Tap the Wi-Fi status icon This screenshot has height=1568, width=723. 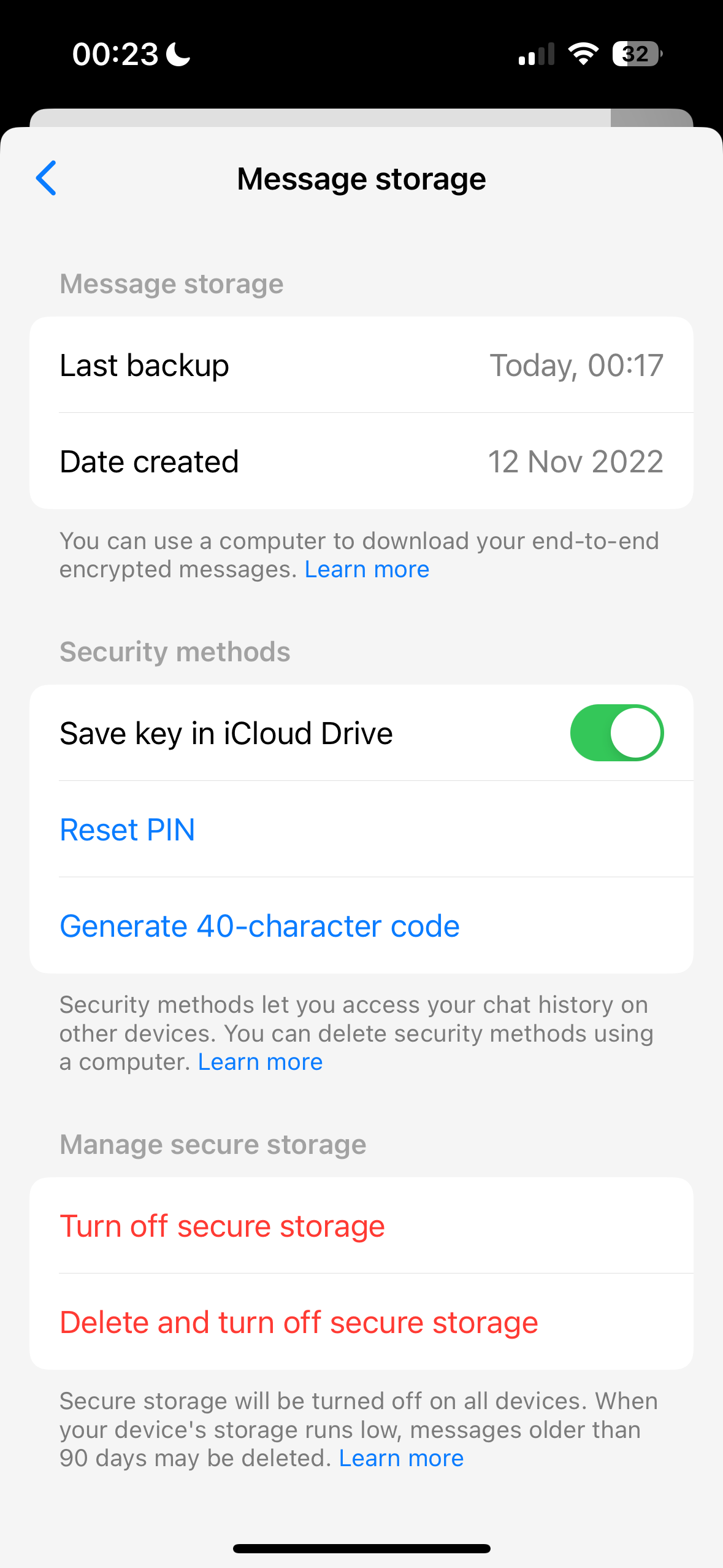[x=583, y=54]
